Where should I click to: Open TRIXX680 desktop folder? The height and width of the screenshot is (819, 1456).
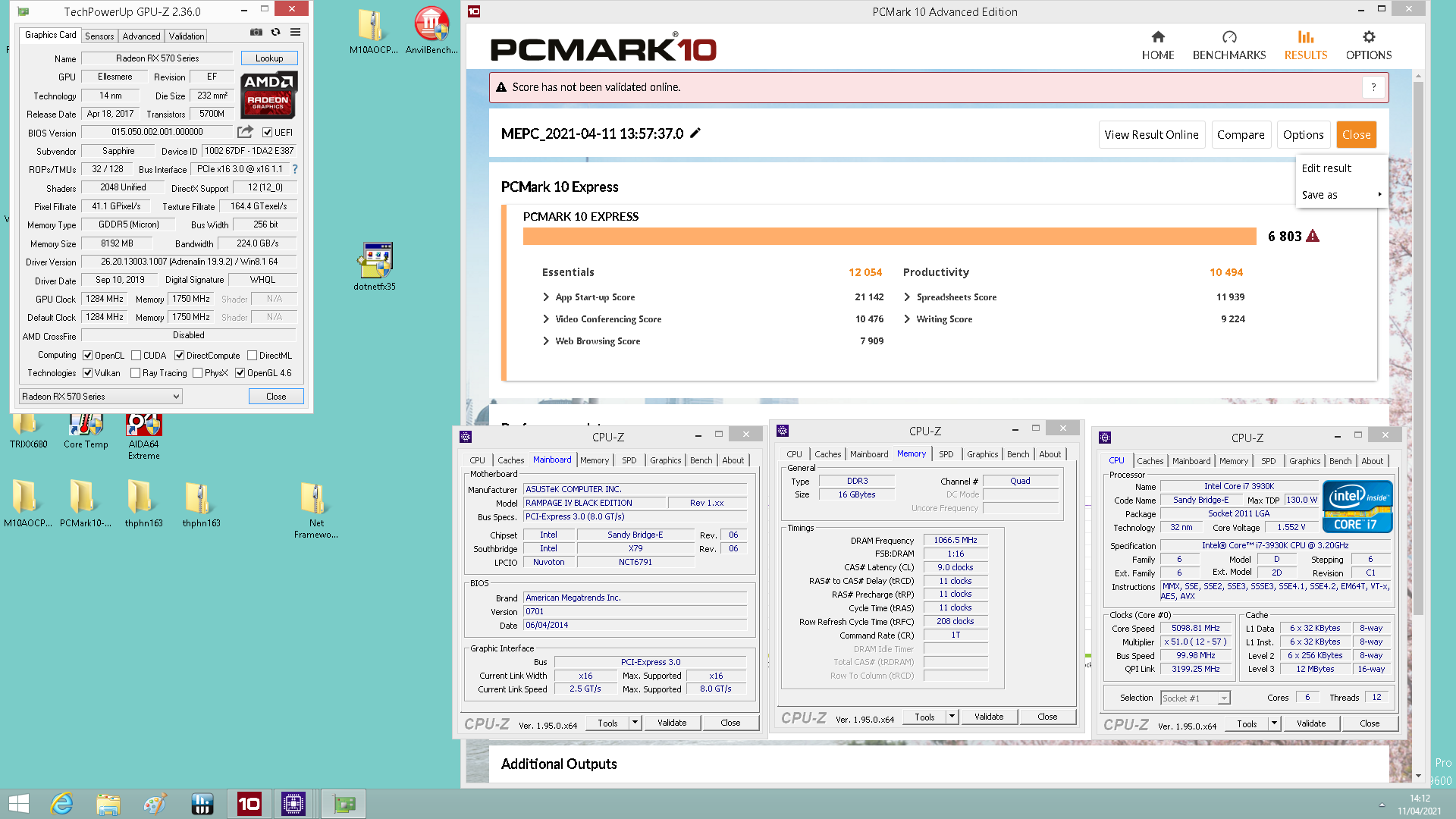point(29,431)
